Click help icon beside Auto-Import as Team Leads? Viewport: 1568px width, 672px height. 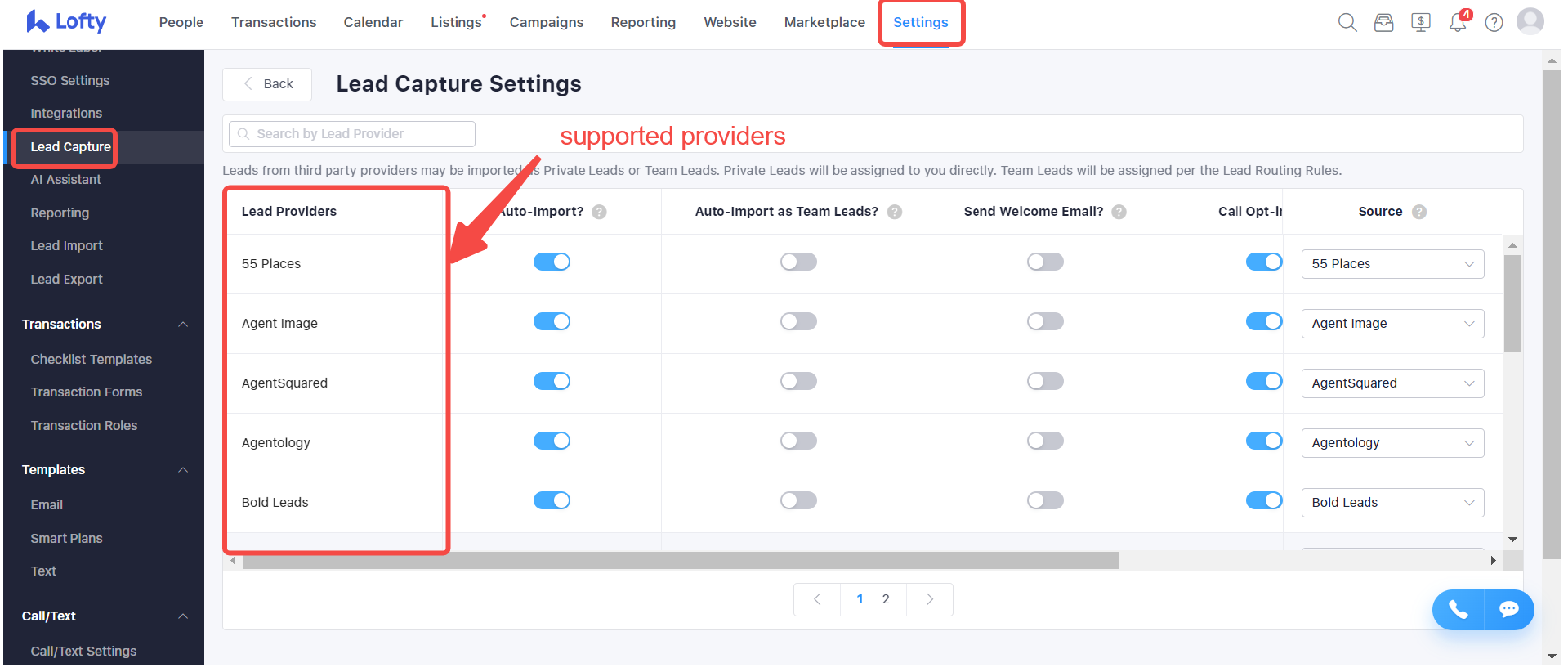895,212
